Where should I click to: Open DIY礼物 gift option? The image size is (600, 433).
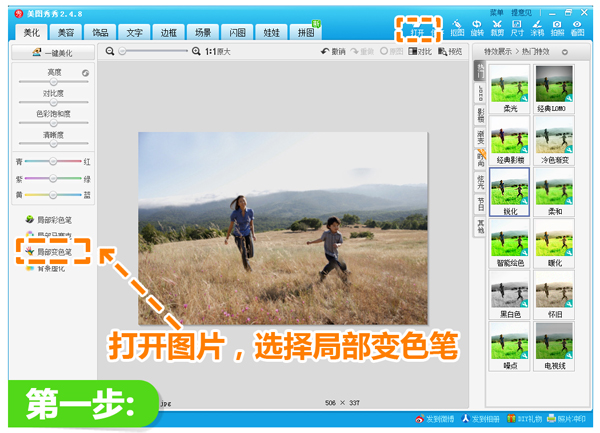click(x=524, y=419)
